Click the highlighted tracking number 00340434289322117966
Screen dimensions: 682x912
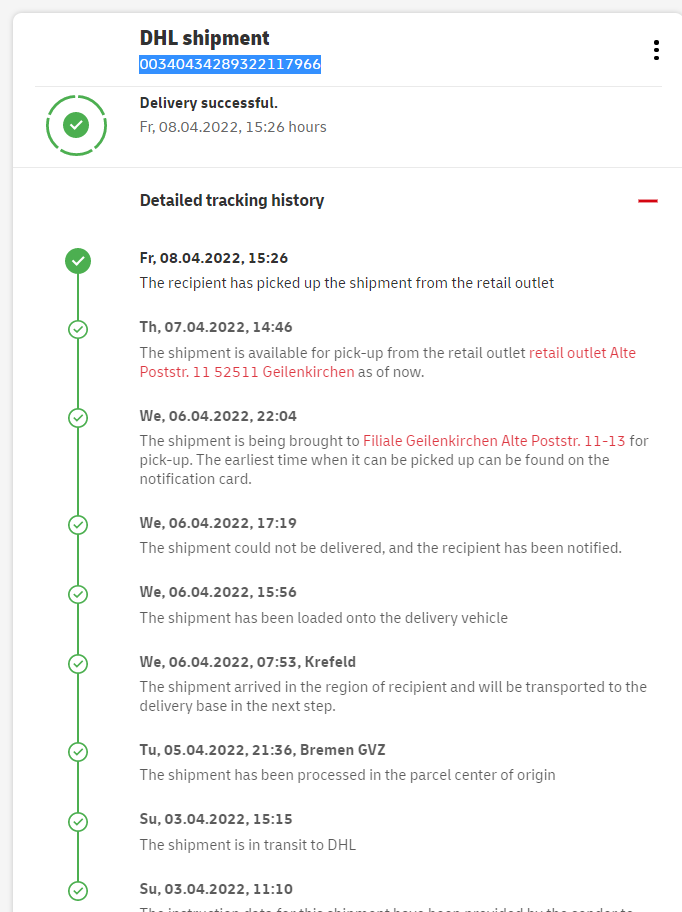[230, 65]
